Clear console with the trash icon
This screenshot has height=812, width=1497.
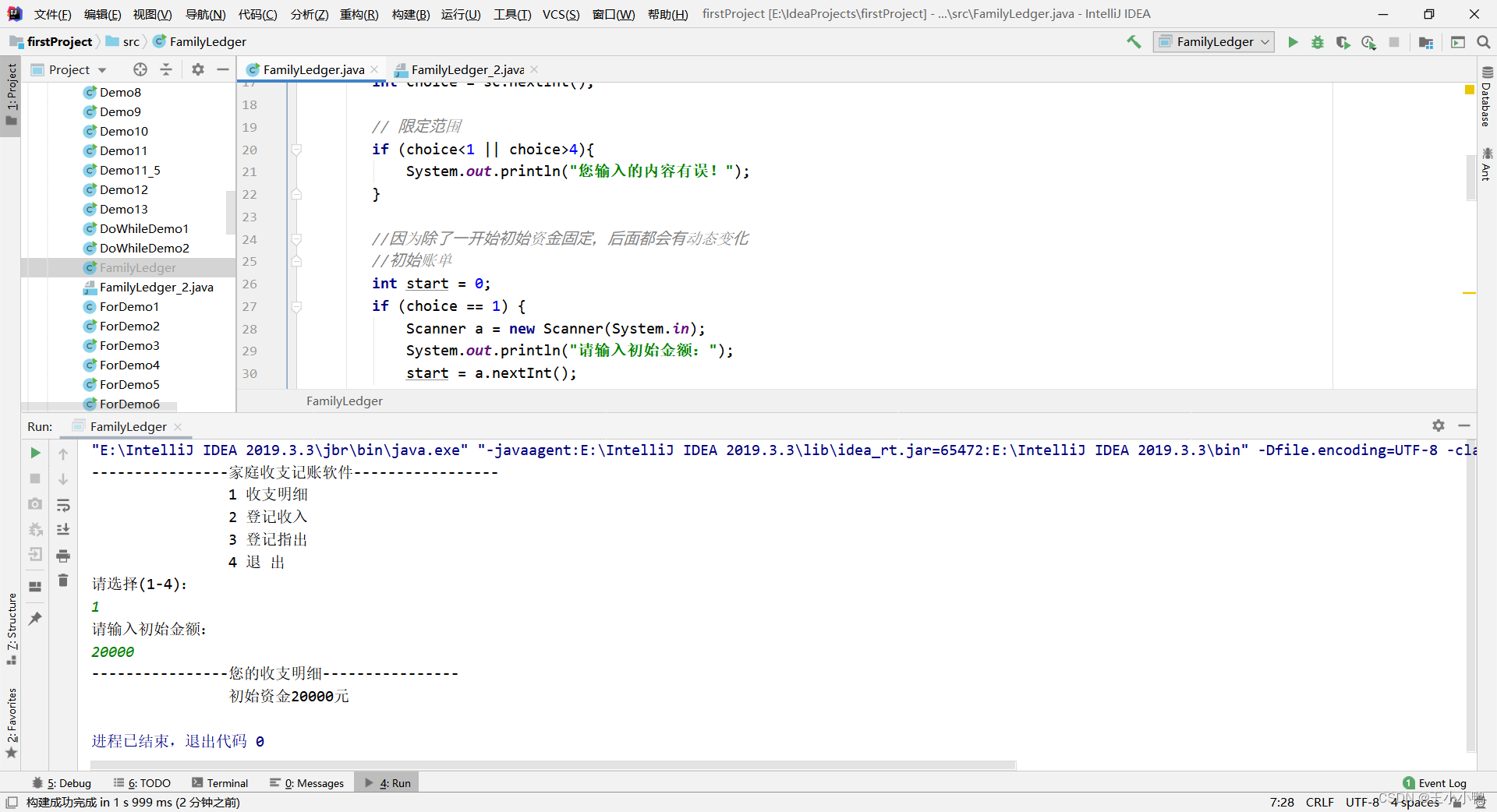pos(63,581)
